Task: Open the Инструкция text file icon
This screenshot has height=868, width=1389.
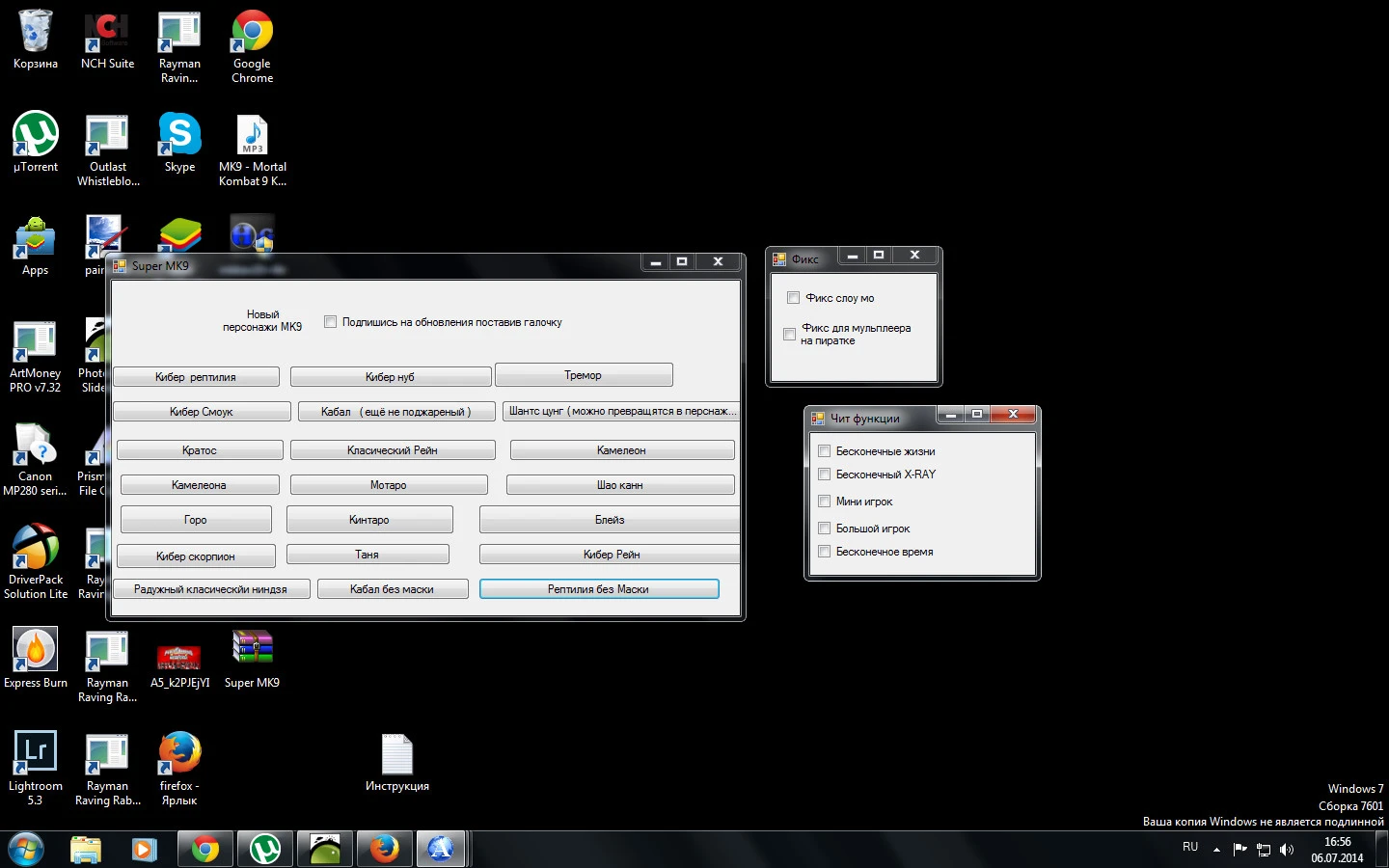Action: tap(396, 755)
